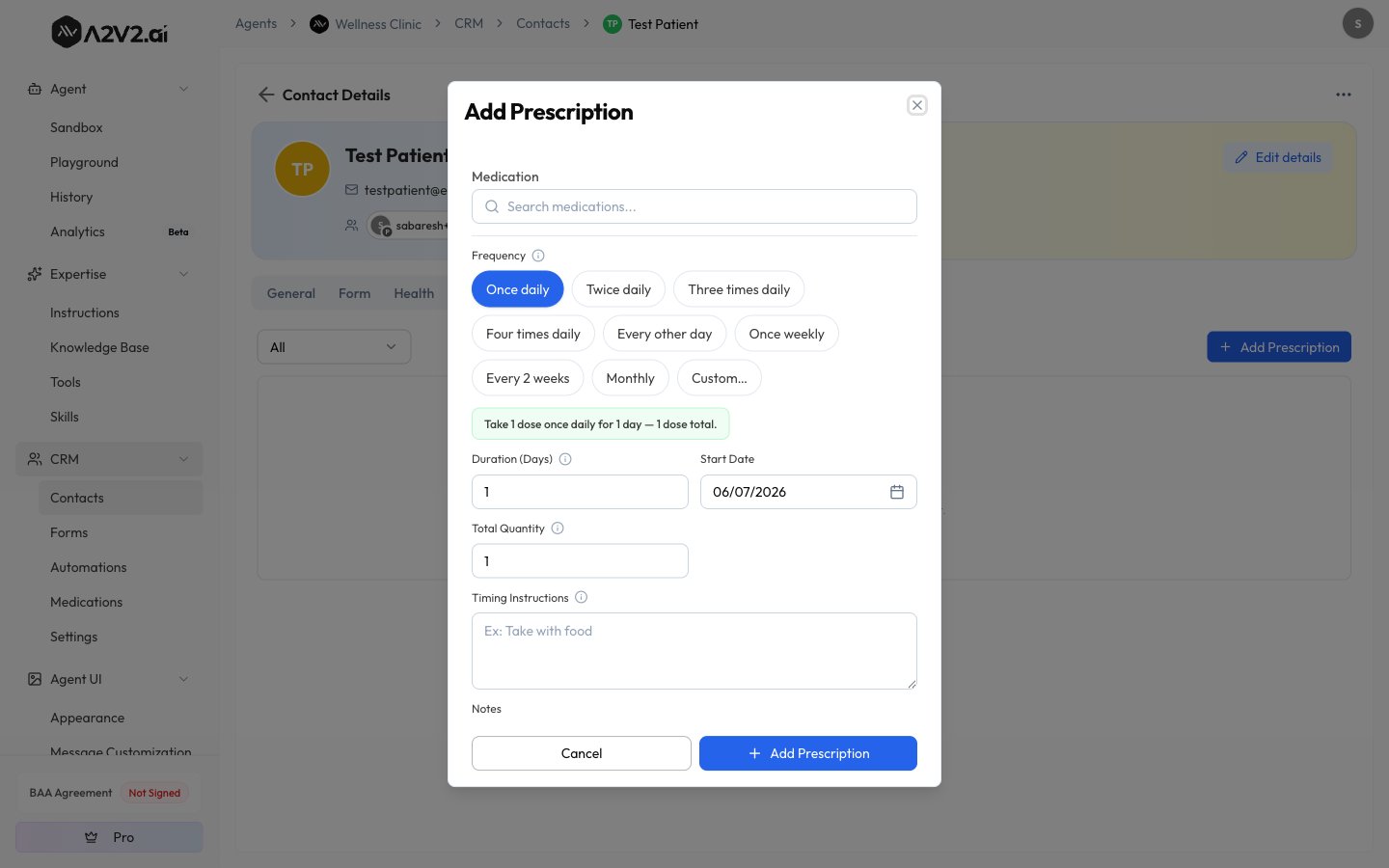This screenshot has height=868, width=1389.
Task: Collapse the Expertise sidebar section
Action: click(x=184, y=274)
